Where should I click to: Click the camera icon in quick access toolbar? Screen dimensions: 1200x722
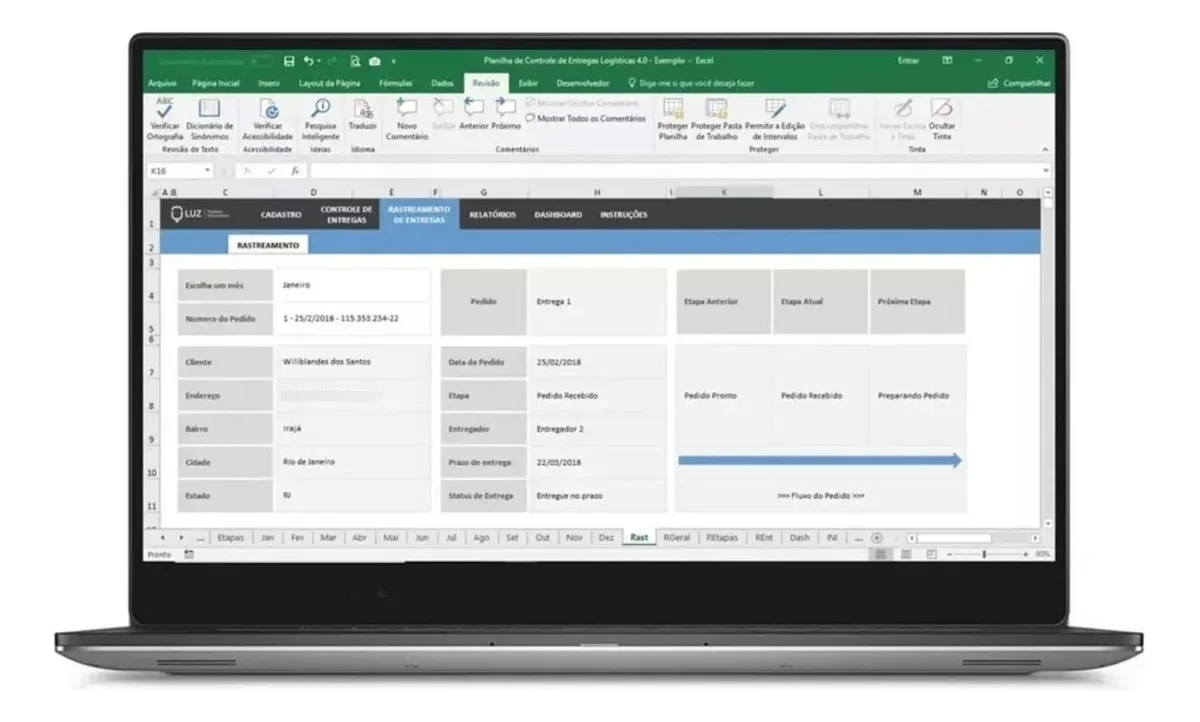pyautogui.click(x=374, y=61)
